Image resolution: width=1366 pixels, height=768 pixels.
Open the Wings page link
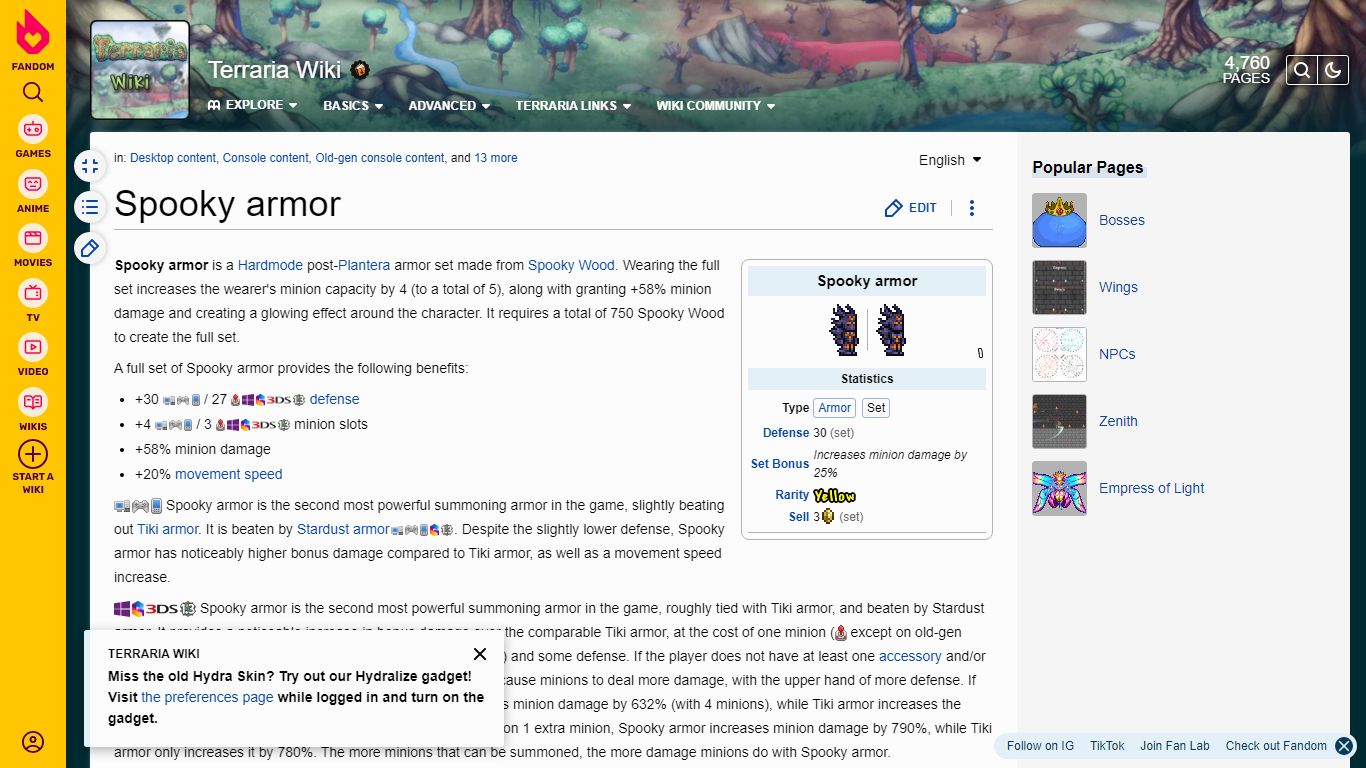[1118, 287]
